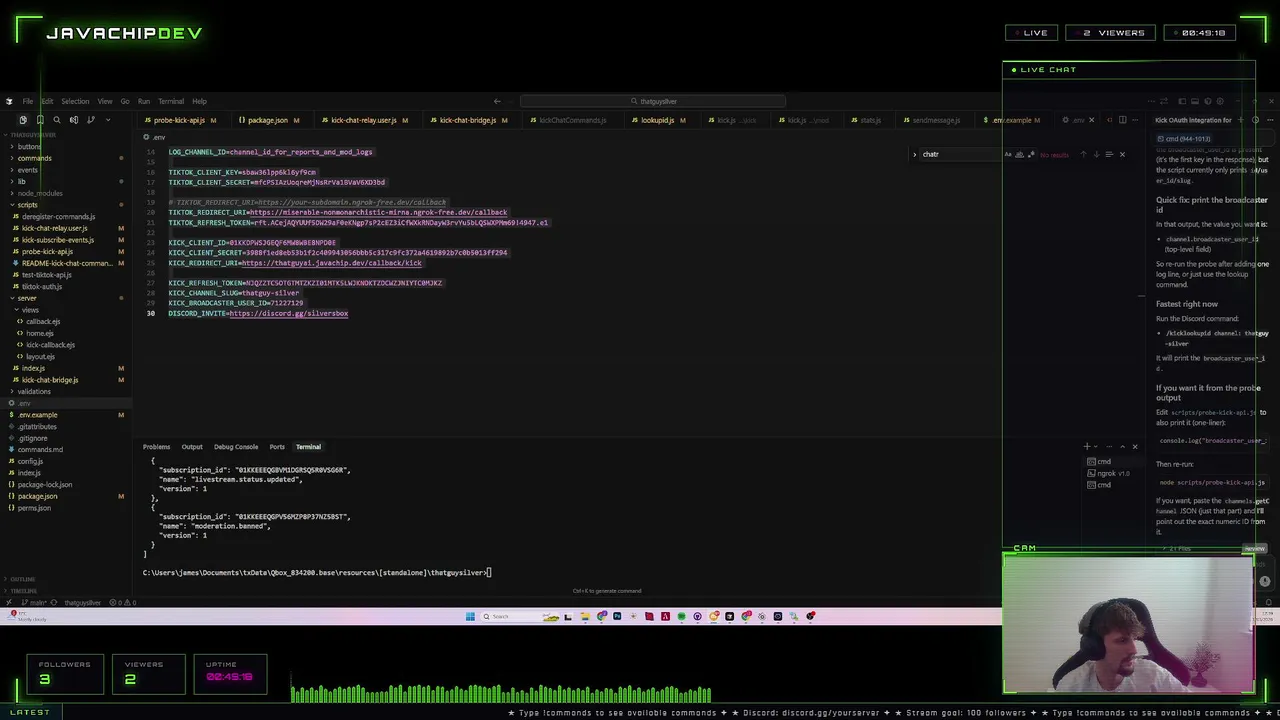The height and width of the screenshot is (720, 1280).
Task: Click find in selection icon in find widget
Action: tap(1108, 154)
